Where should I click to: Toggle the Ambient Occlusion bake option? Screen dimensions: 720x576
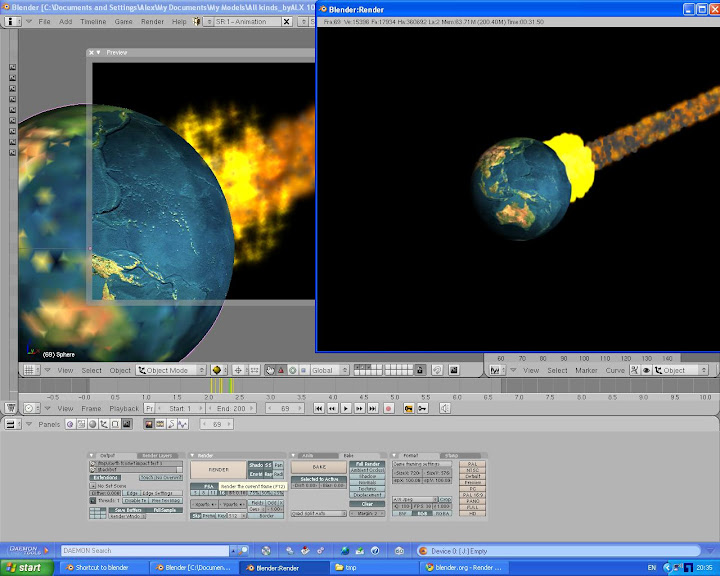coord(369,470)
